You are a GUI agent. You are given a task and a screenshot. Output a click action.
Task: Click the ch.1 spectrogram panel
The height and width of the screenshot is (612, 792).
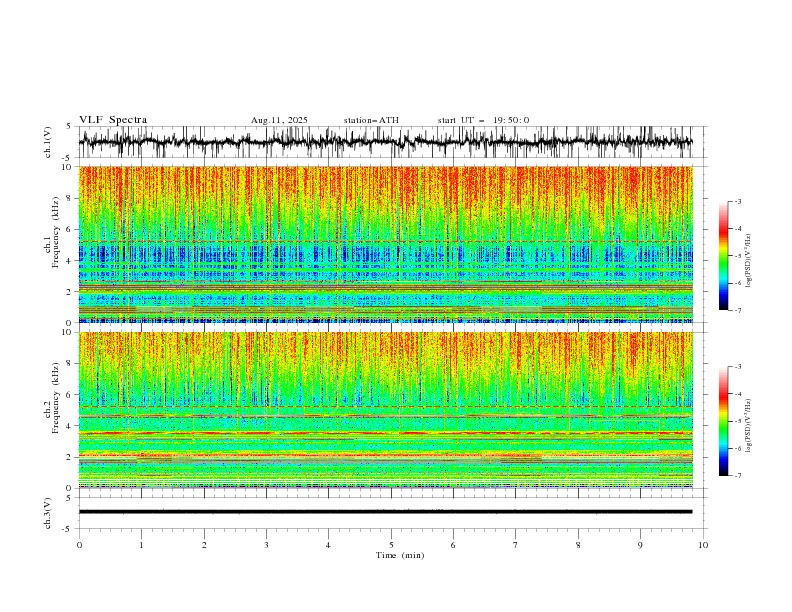386,244
